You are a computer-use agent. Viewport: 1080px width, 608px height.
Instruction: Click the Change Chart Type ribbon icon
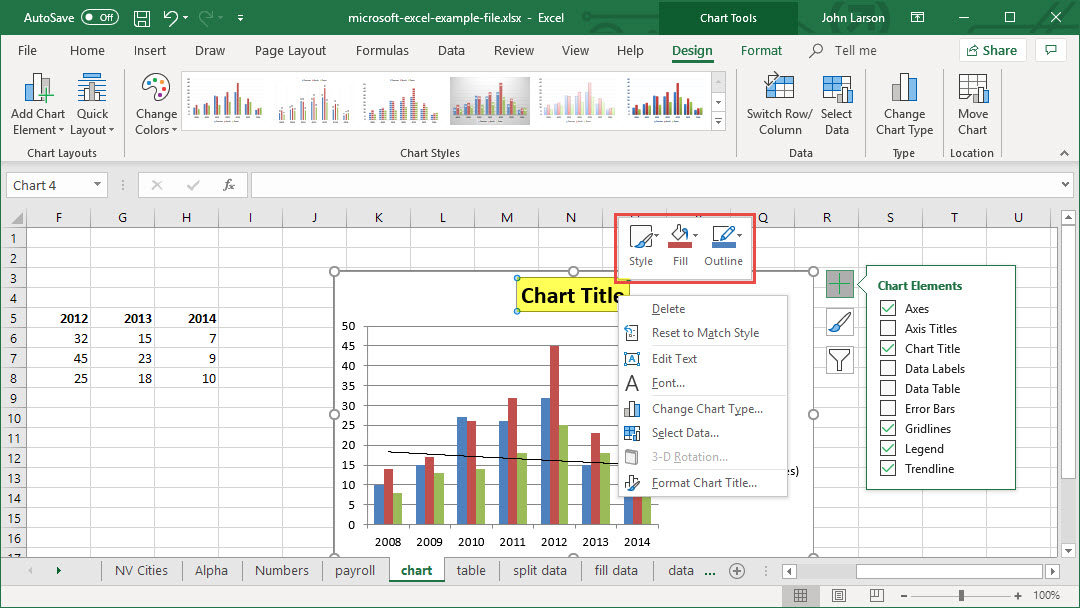click(x=904, y=88)
